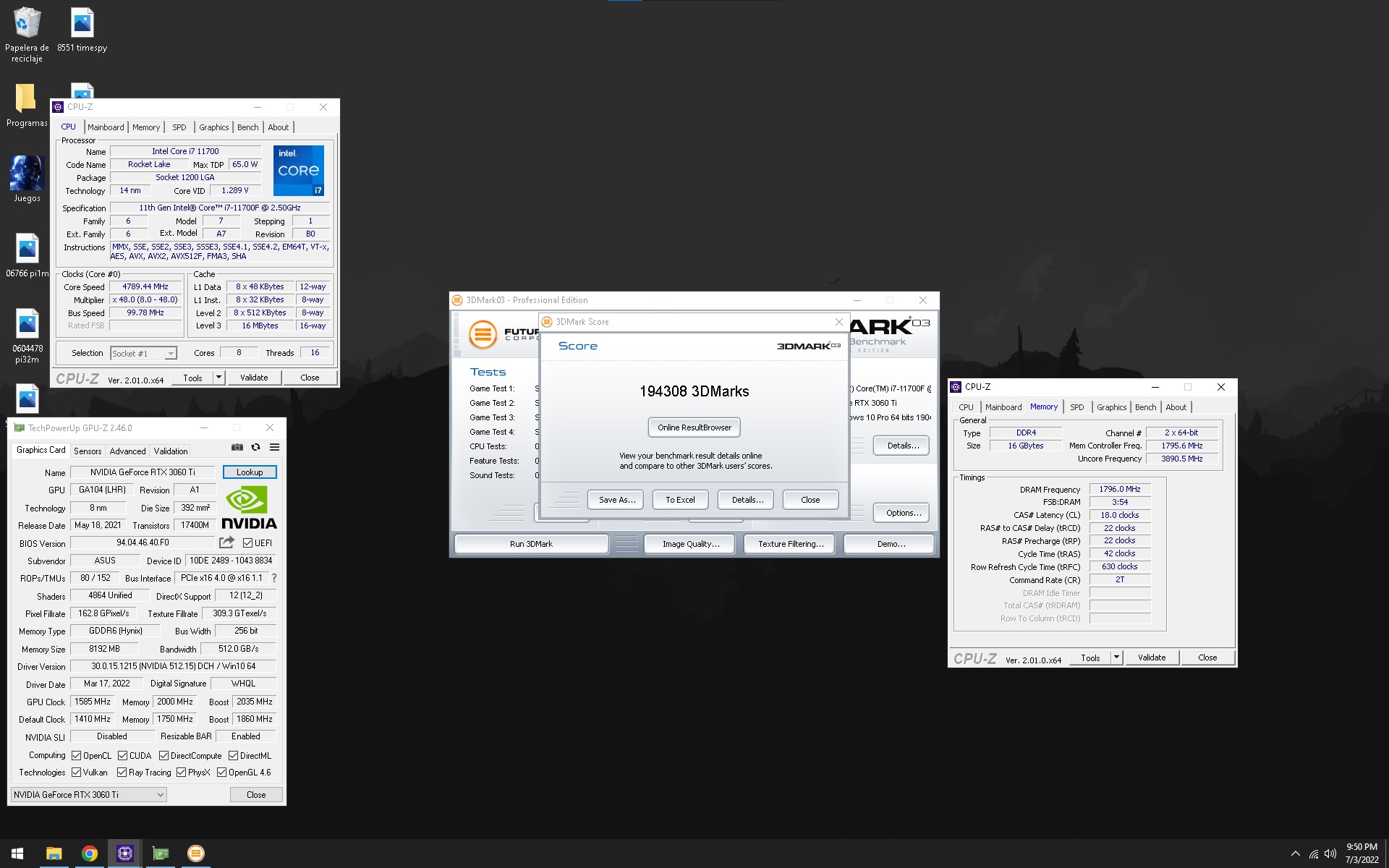Click Save As in 3DMark Score dialog

click(616, 500)
